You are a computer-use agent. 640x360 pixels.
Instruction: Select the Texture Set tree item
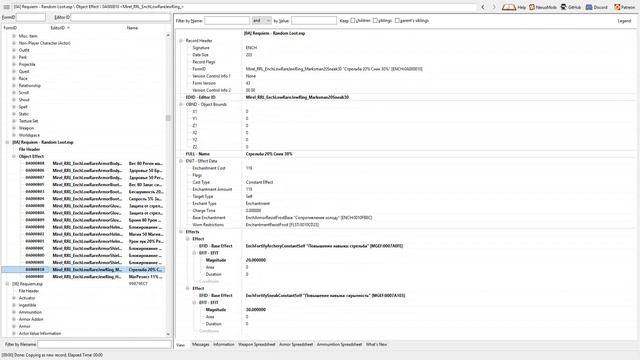tap(28, 121)
